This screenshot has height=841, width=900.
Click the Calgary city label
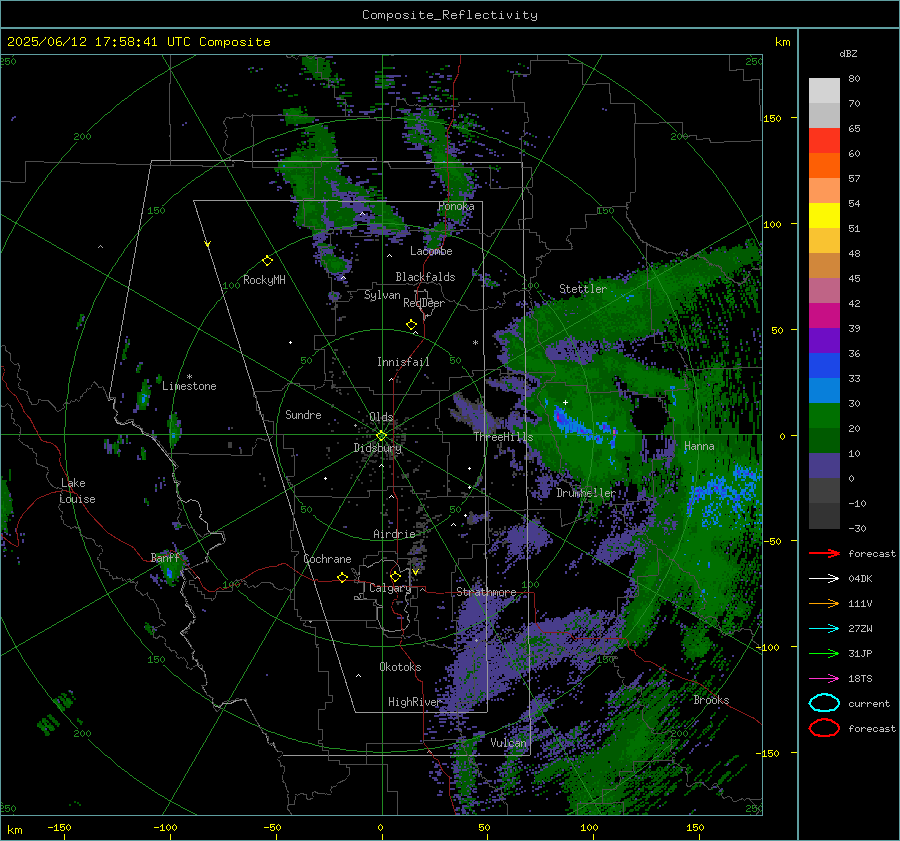point(390,588)
